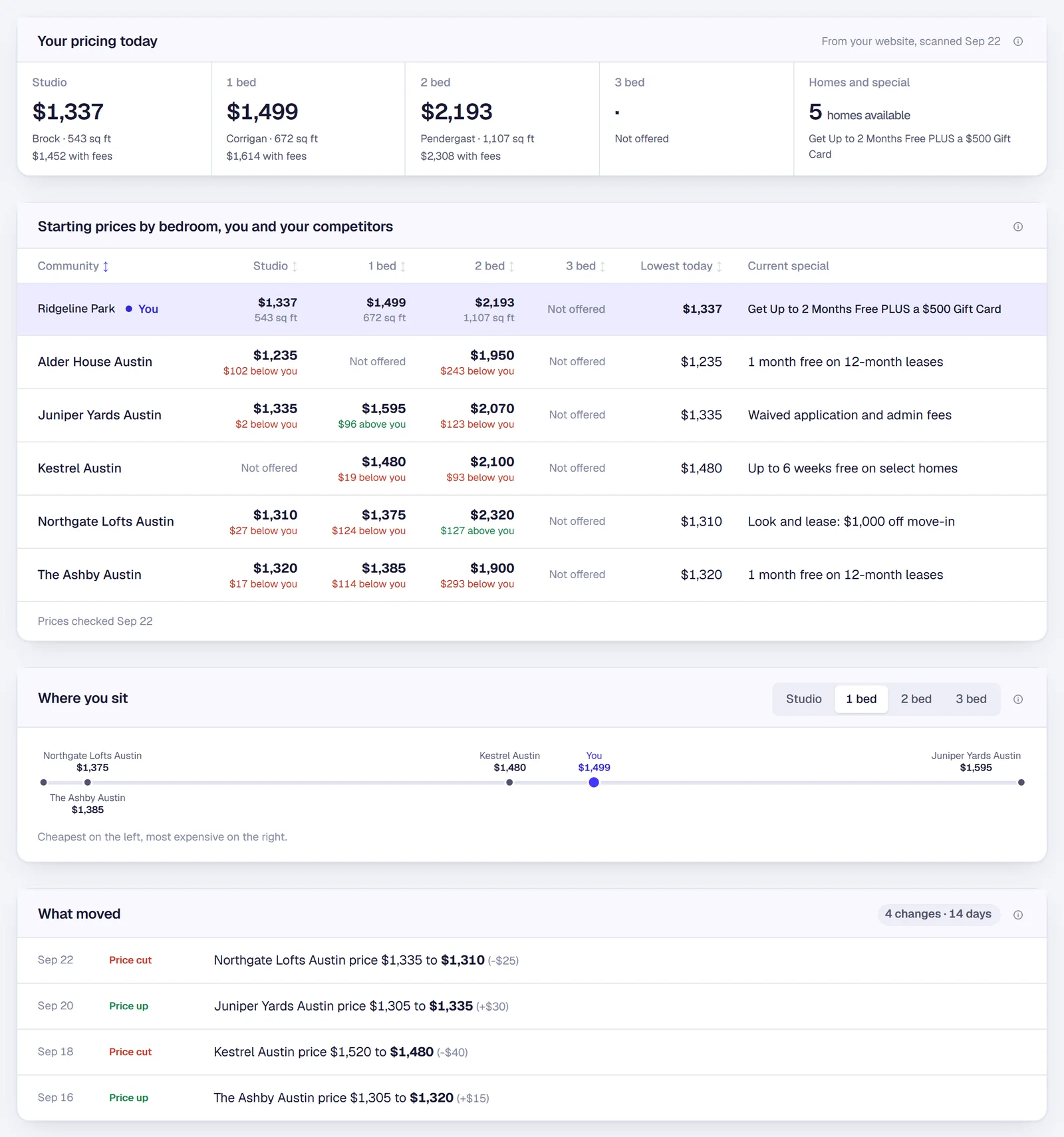Sort table by Community column

(x=73, y=266)
